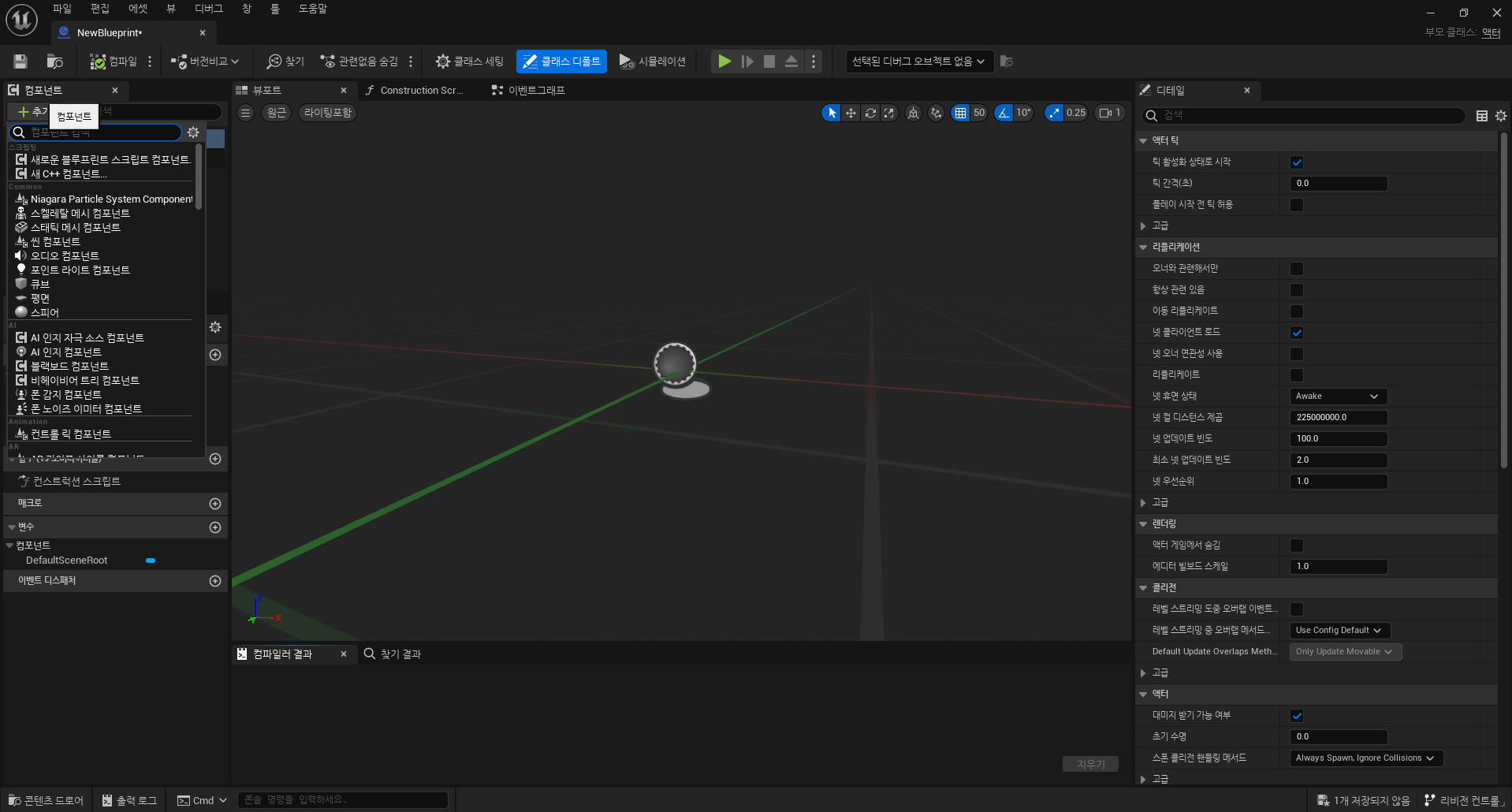
Task: Check 오너와 관련해서만 checkbox
Action: pos(1297,269)
